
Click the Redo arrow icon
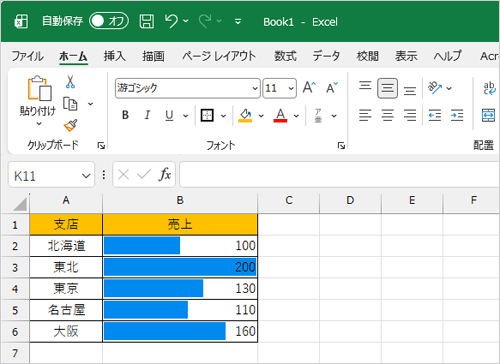(x=205, y=21)
